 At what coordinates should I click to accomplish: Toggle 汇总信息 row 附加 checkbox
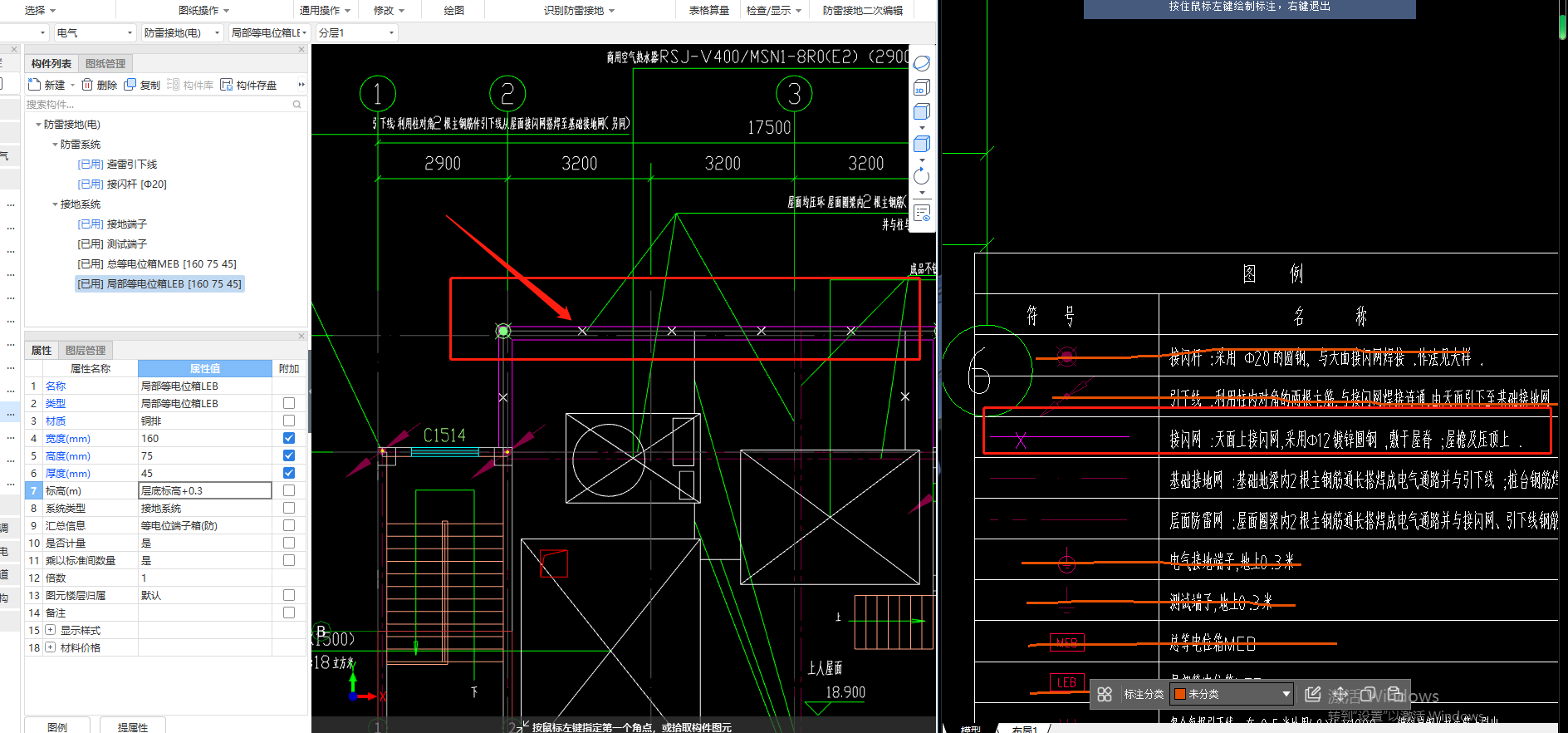289,525
